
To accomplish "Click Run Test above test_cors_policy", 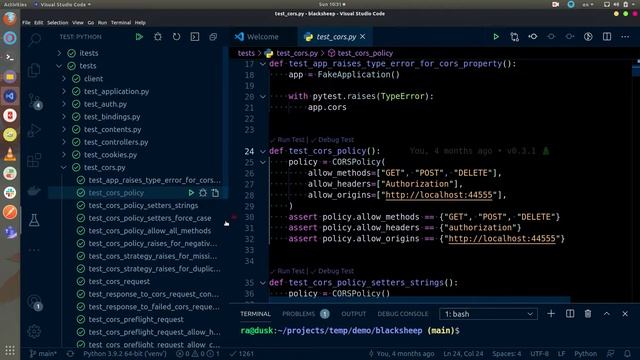I will [291, 140].
